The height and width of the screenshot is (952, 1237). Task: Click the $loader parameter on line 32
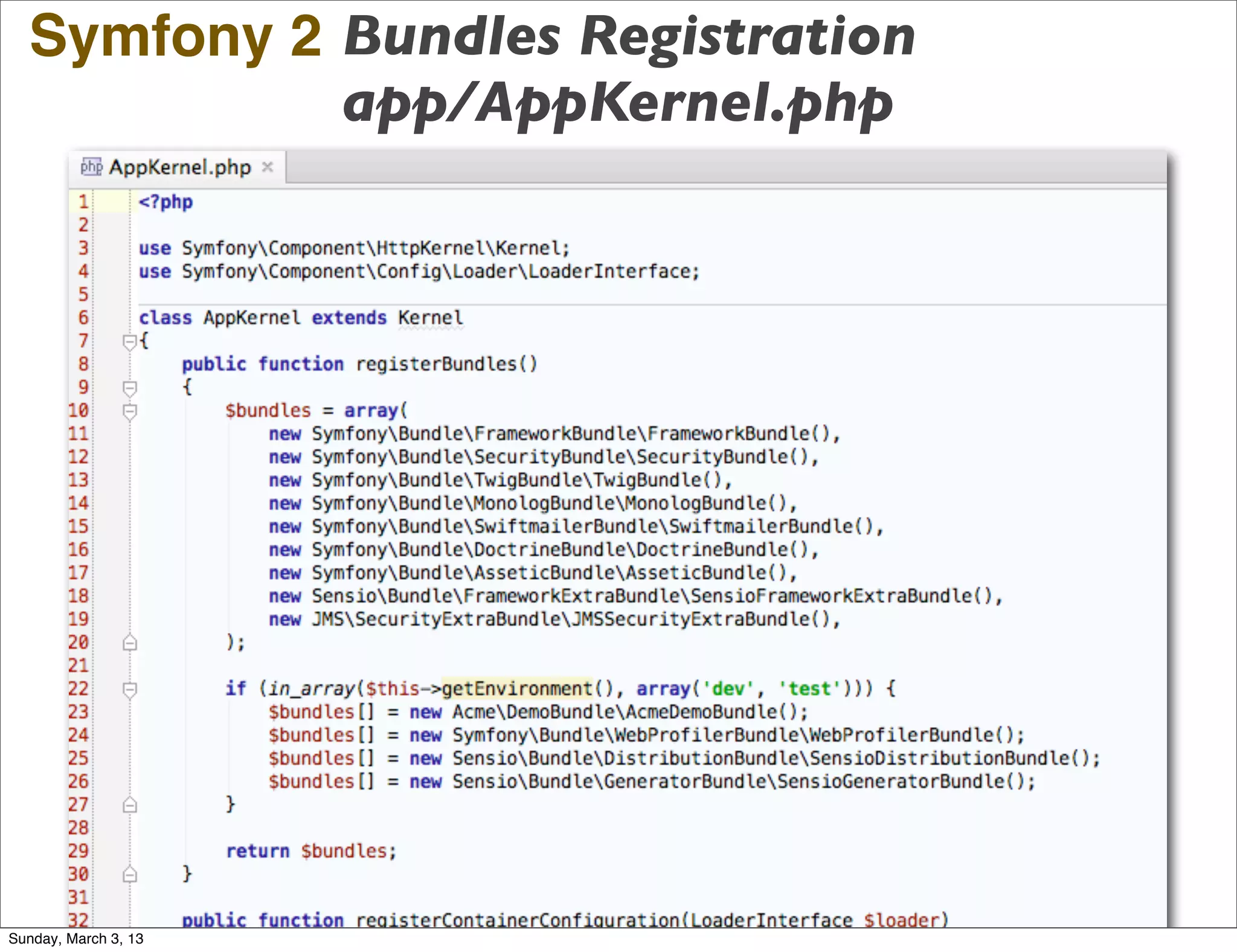point(901,920)
